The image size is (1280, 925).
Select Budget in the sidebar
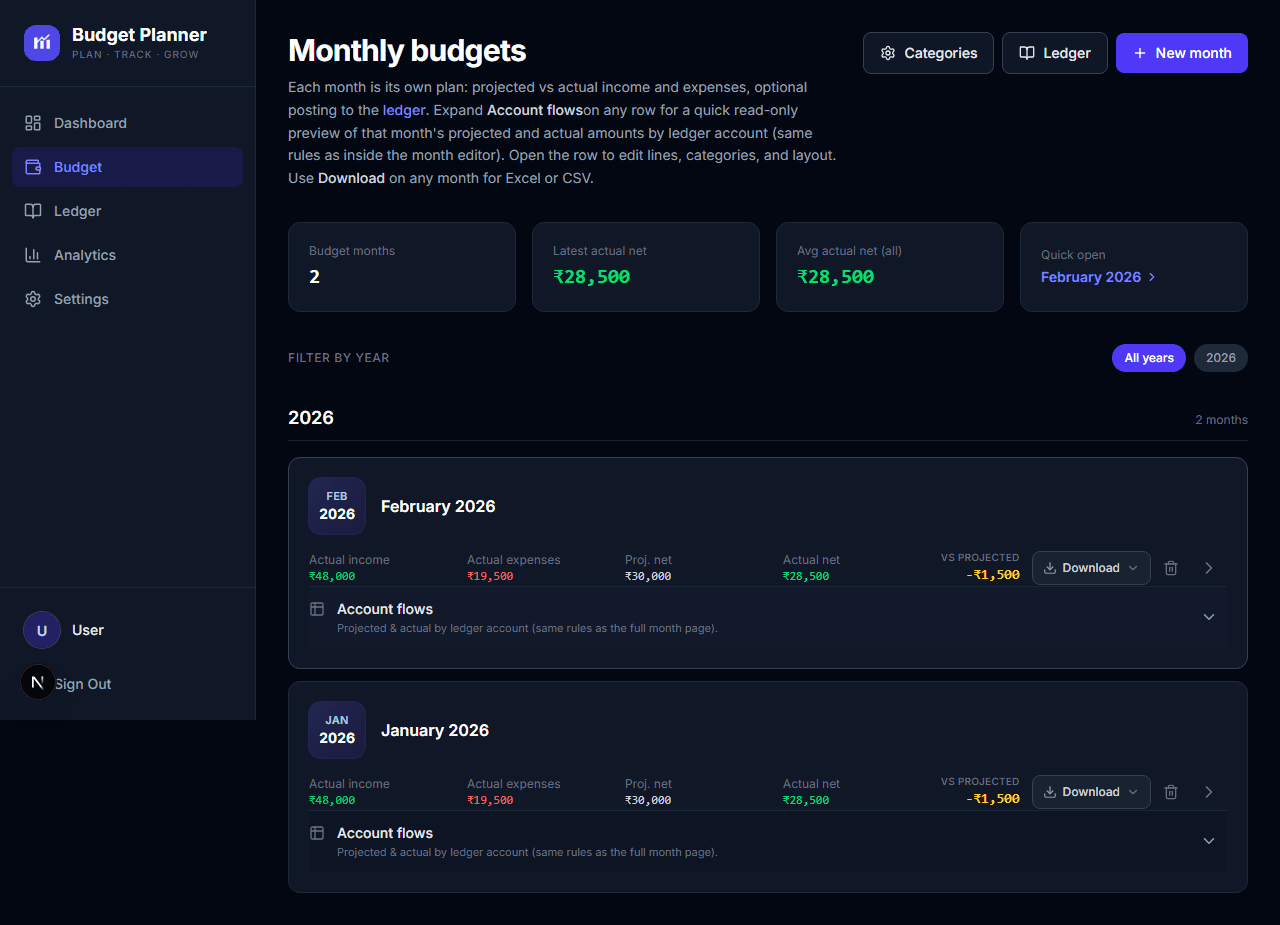127,167
